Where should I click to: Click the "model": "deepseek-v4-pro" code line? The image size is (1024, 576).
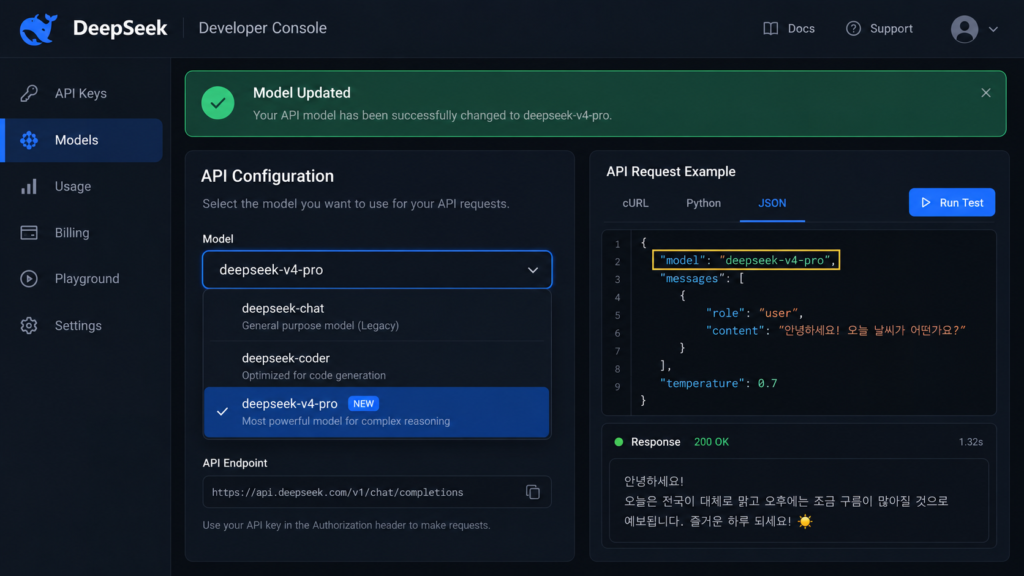pyautogui.click(x=746, y=260)
